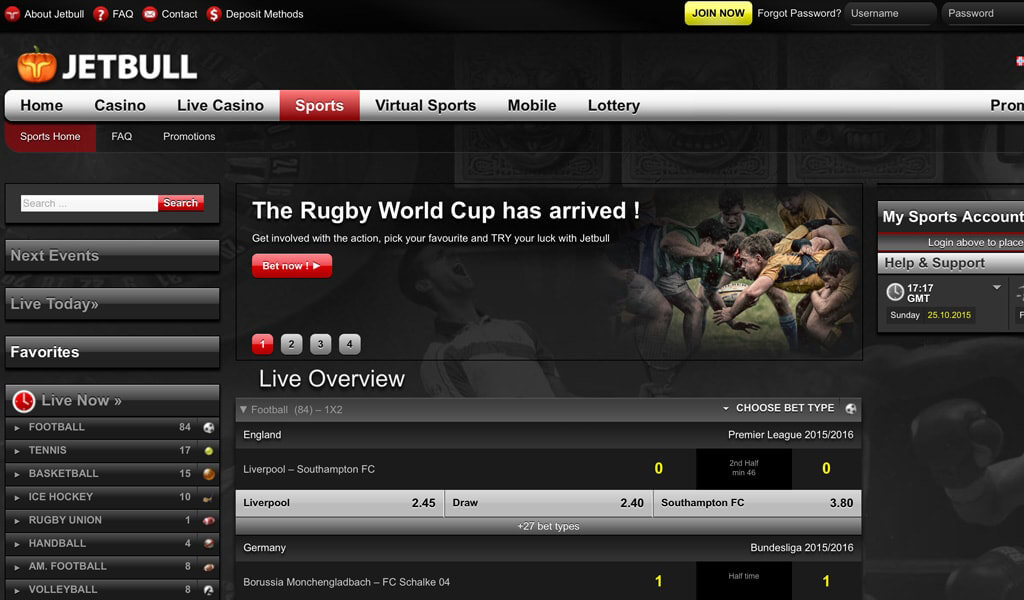Click the basketball icon in sidebar
Screen dimensions: 1024x600
(208, 474)
